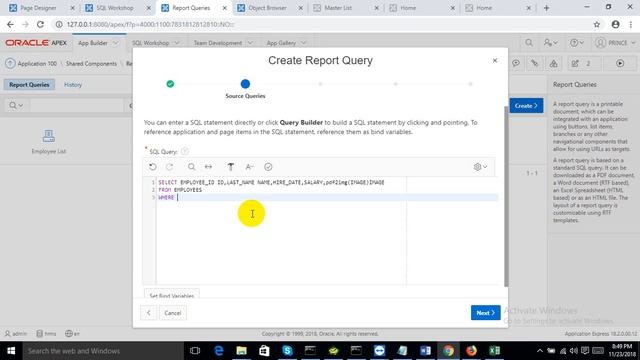Select the Report Queries tab
This screenshot has width=640, height=360.
[29, 84]
